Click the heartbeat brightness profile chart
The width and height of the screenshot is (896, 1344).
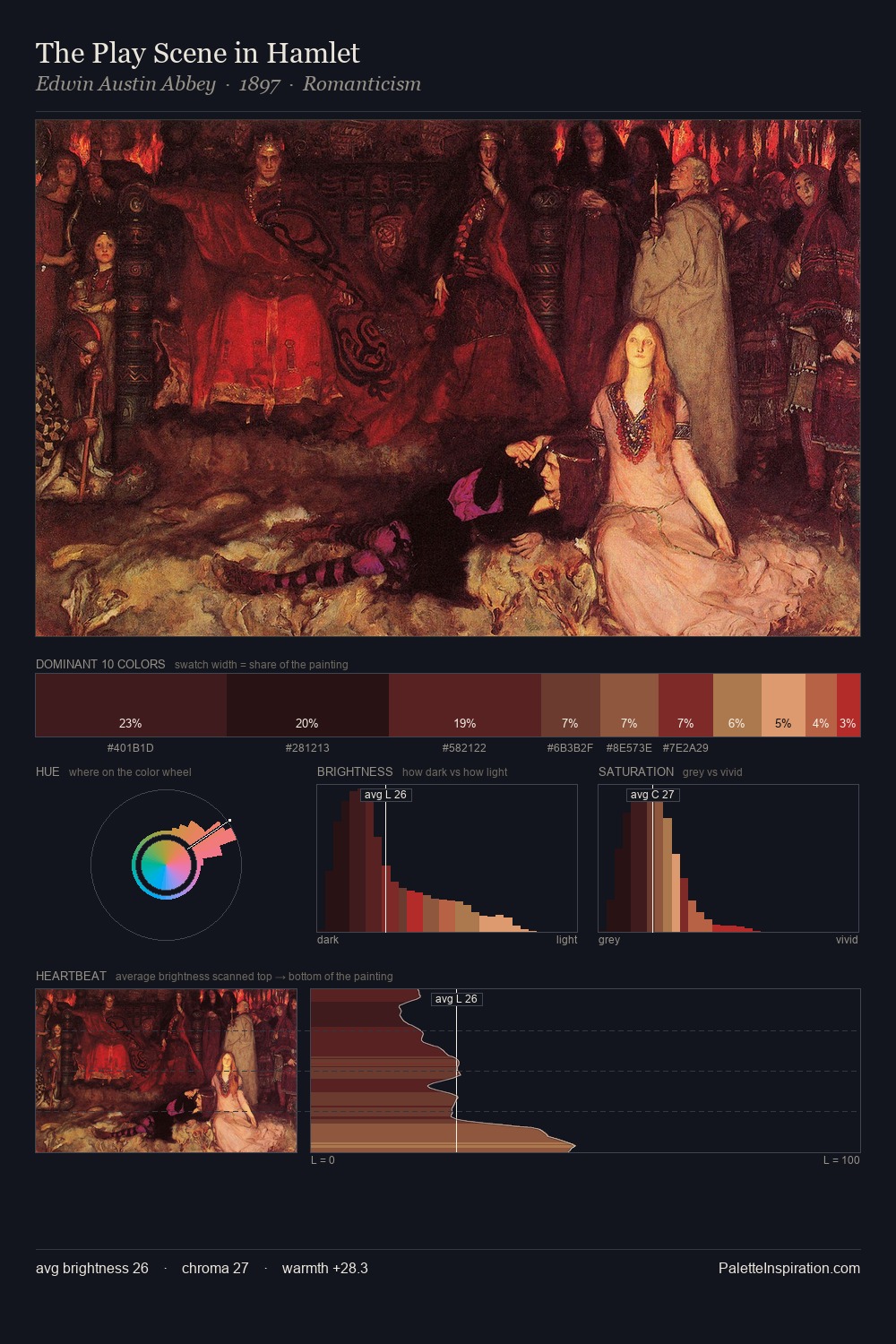(x=585, y=1071)
